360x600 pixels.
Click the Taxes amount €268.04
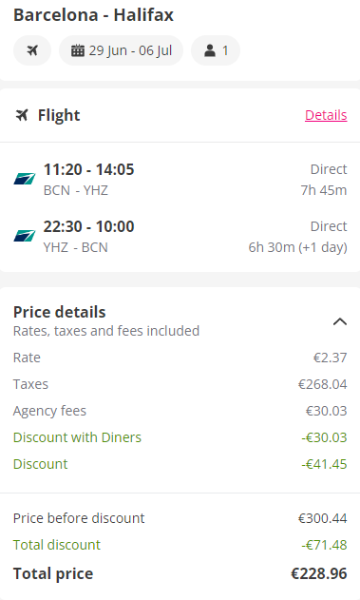pyautogui.click(x=323, y=384)
